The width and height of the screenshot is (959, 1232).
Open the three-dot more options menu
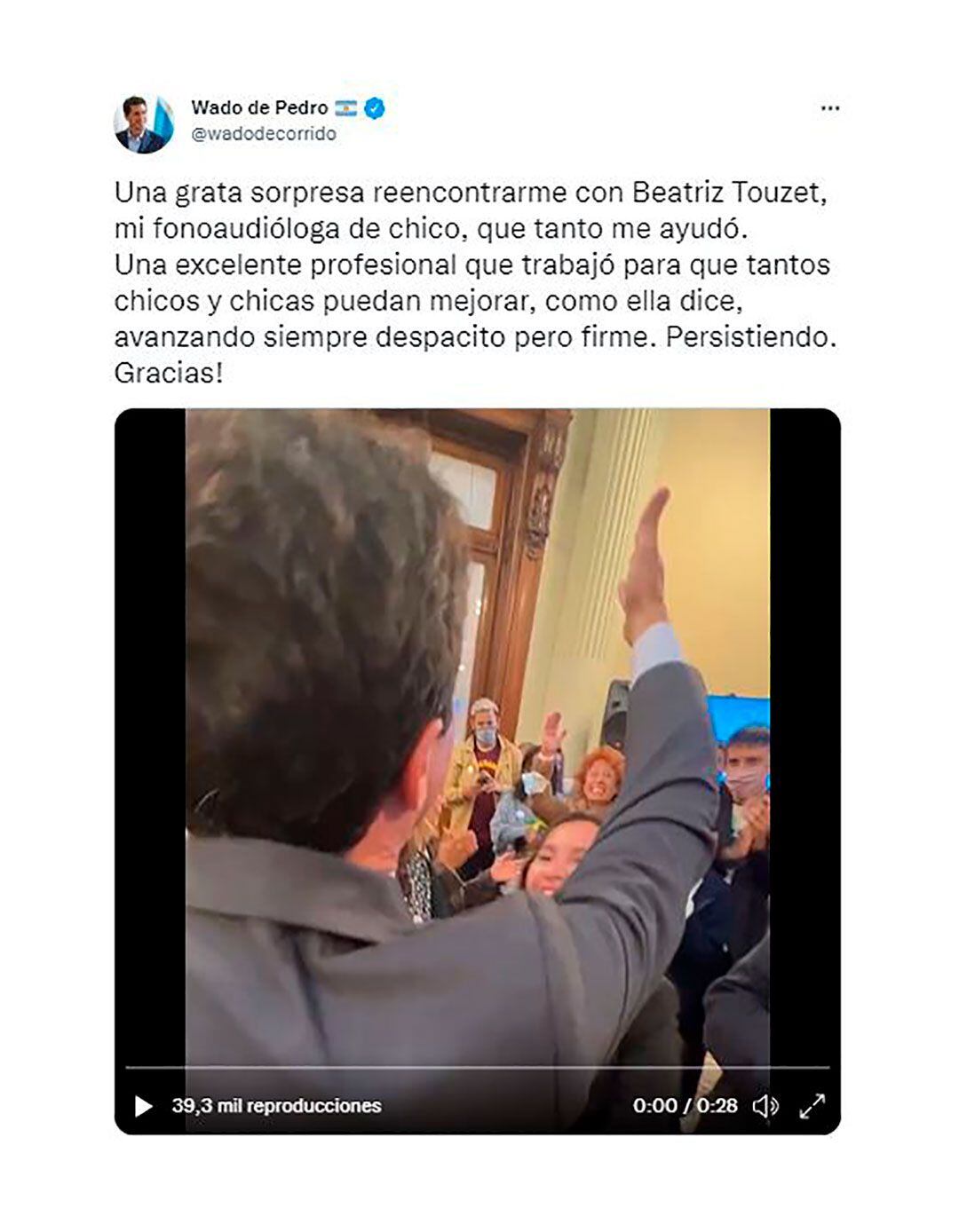pyautogui.click(x=830, y=108)
